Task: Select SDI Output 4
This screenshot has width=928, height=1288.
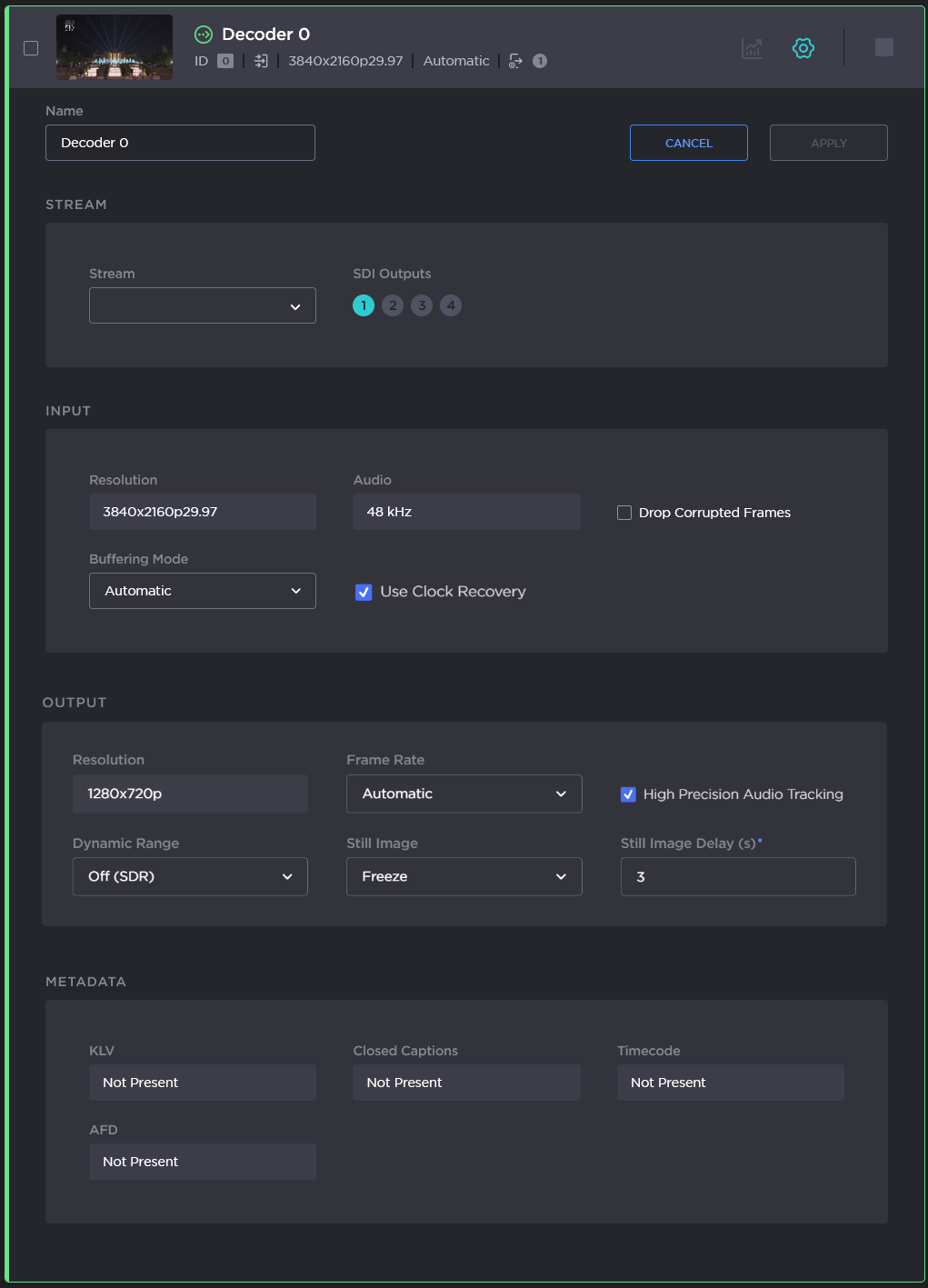Action: point(451,305)
